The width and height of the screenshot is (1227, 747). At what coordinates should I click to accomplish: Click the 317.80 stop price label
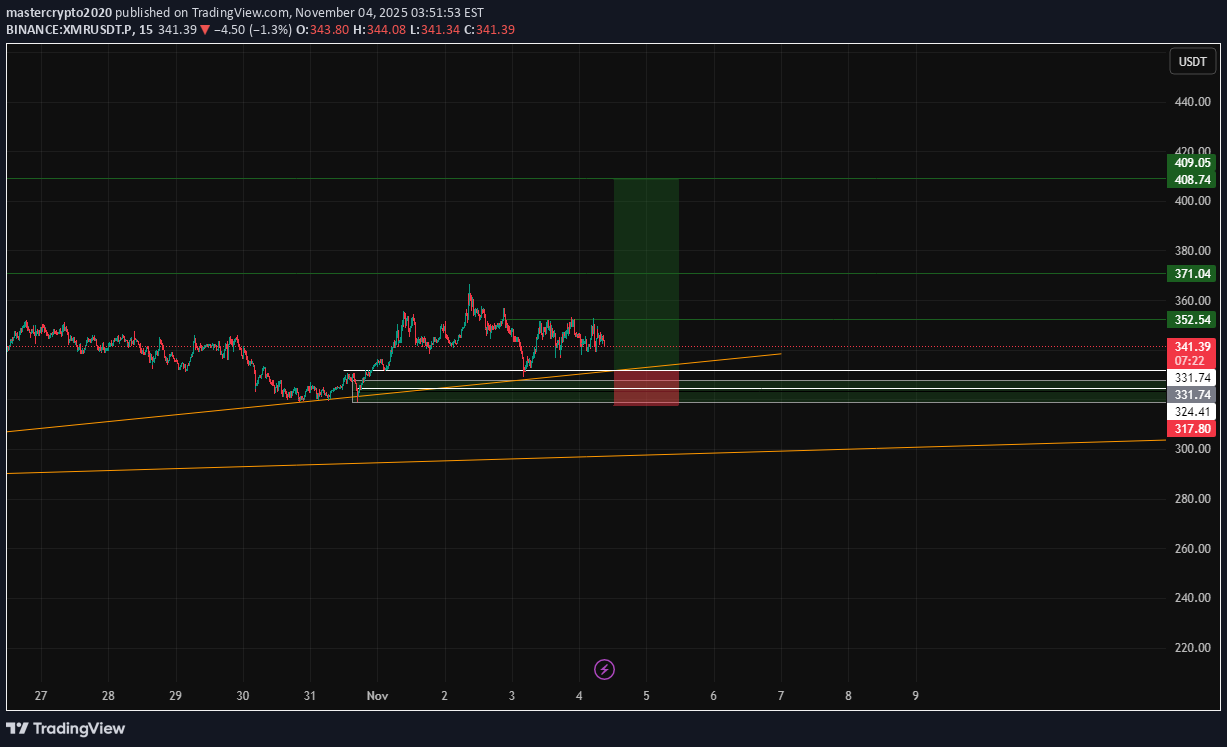pos(1191,428)
